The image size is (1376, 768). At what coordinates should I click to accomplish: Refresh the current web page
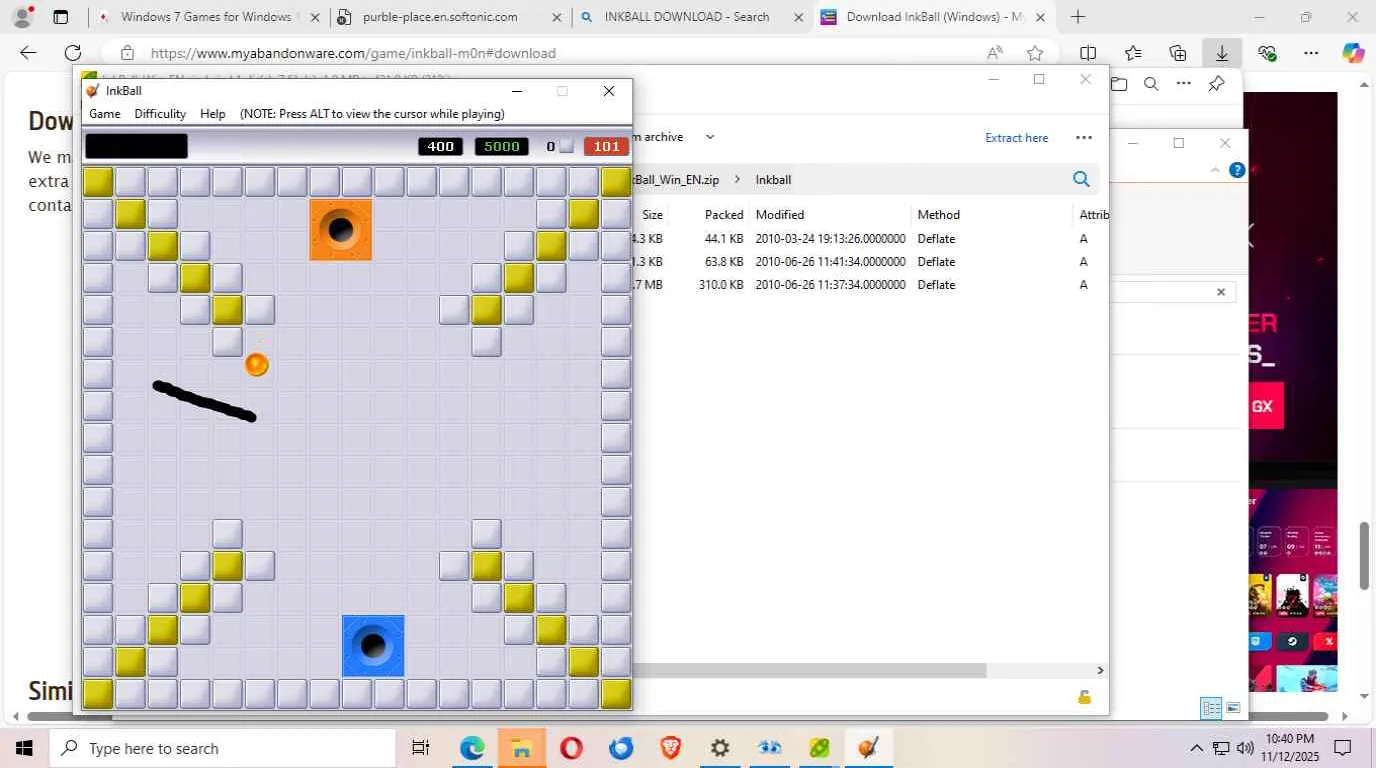pos(73,53)
